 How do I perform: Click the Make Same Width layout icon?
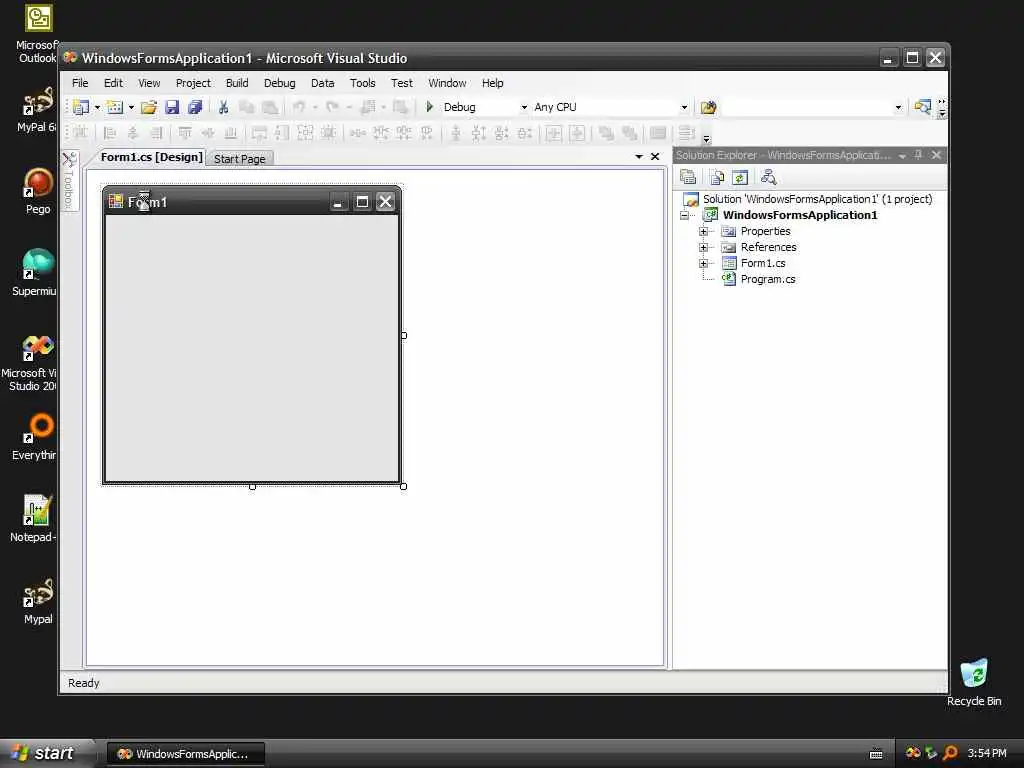[x=259, y=133]
